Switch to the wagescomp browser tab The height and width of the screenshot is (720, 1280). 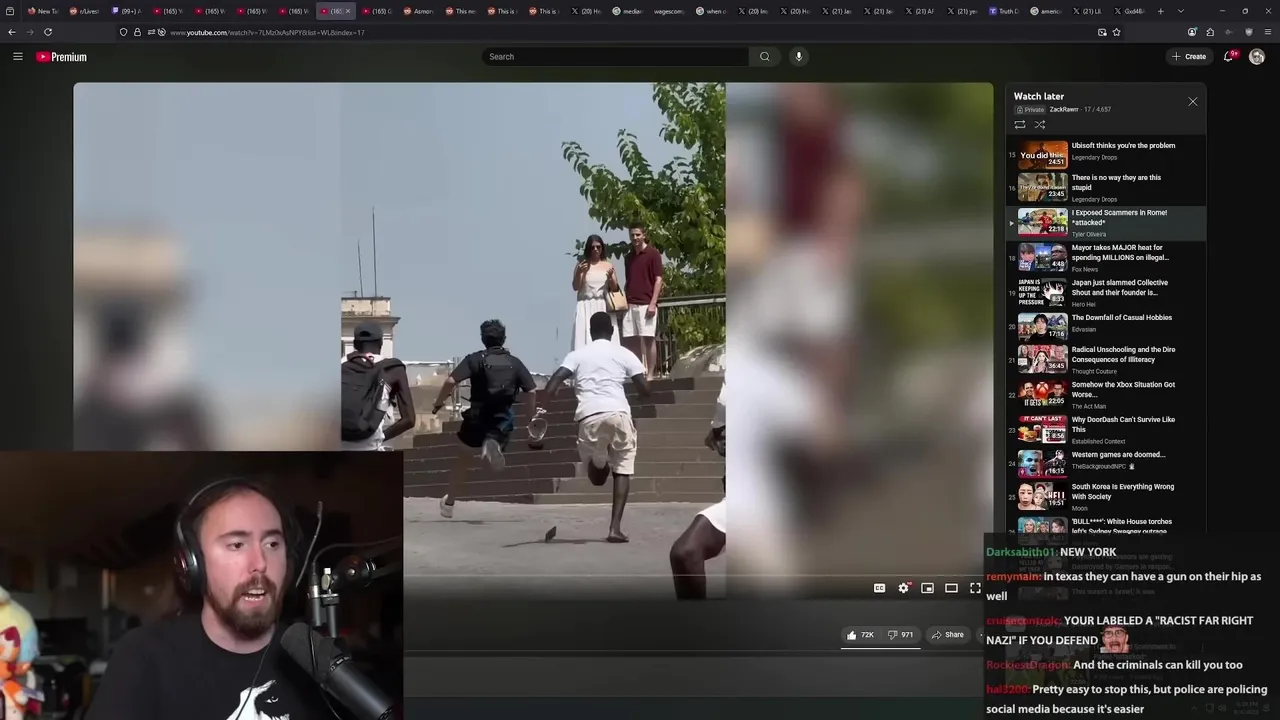click(x=668, y=11)
